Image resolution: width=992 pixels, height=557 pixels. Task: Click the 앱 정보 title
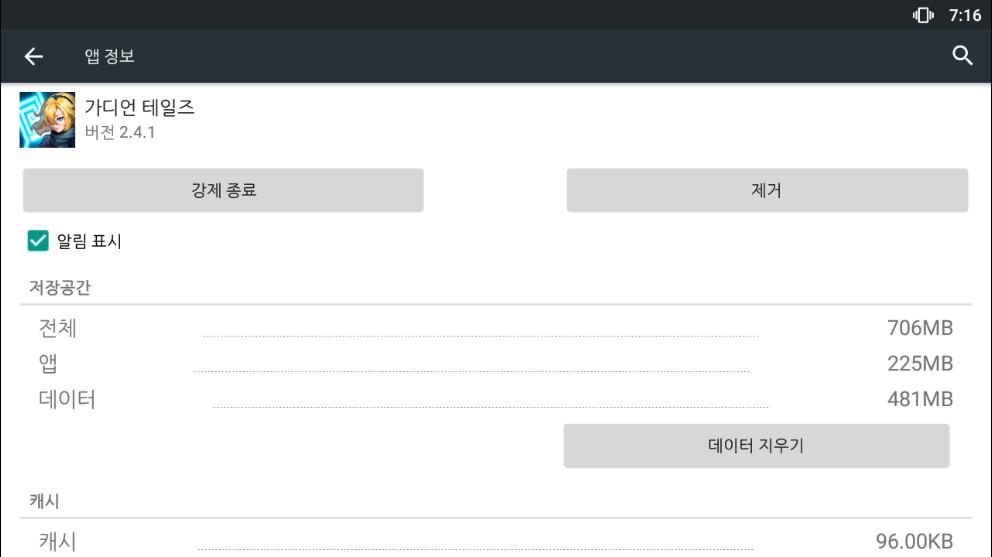(x=109, y=56)
